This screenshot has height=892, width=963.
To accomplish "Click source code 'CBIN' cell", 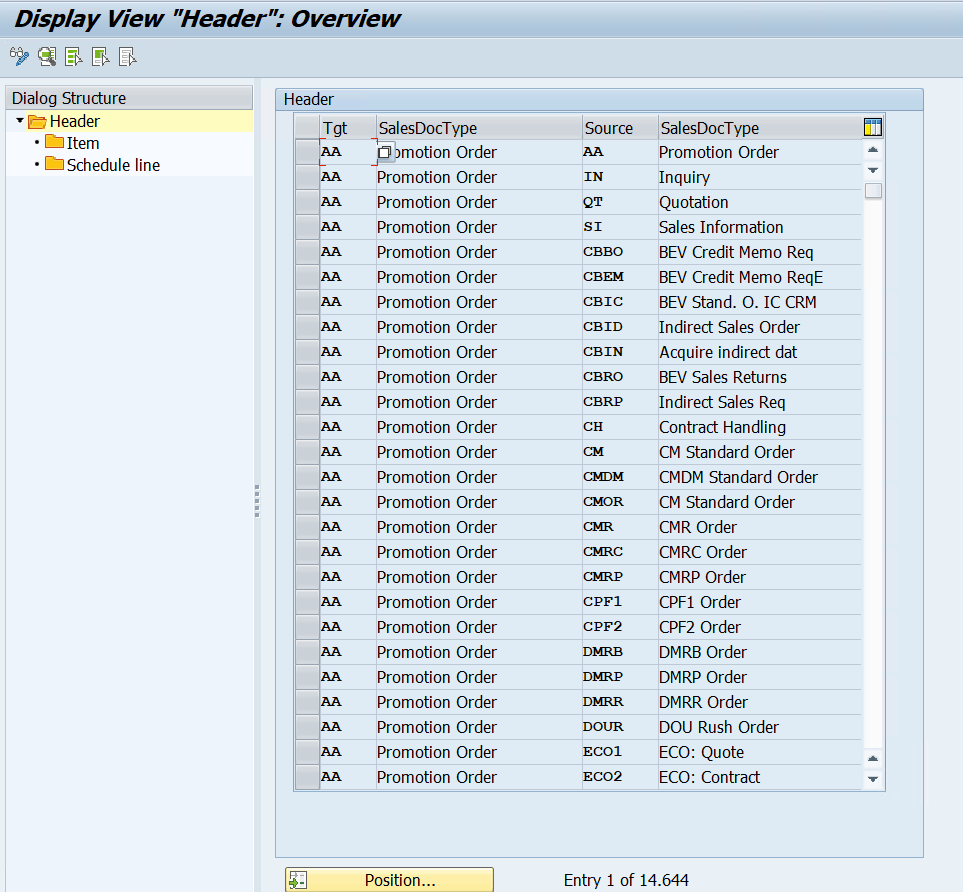I will [x=619, y=352].
